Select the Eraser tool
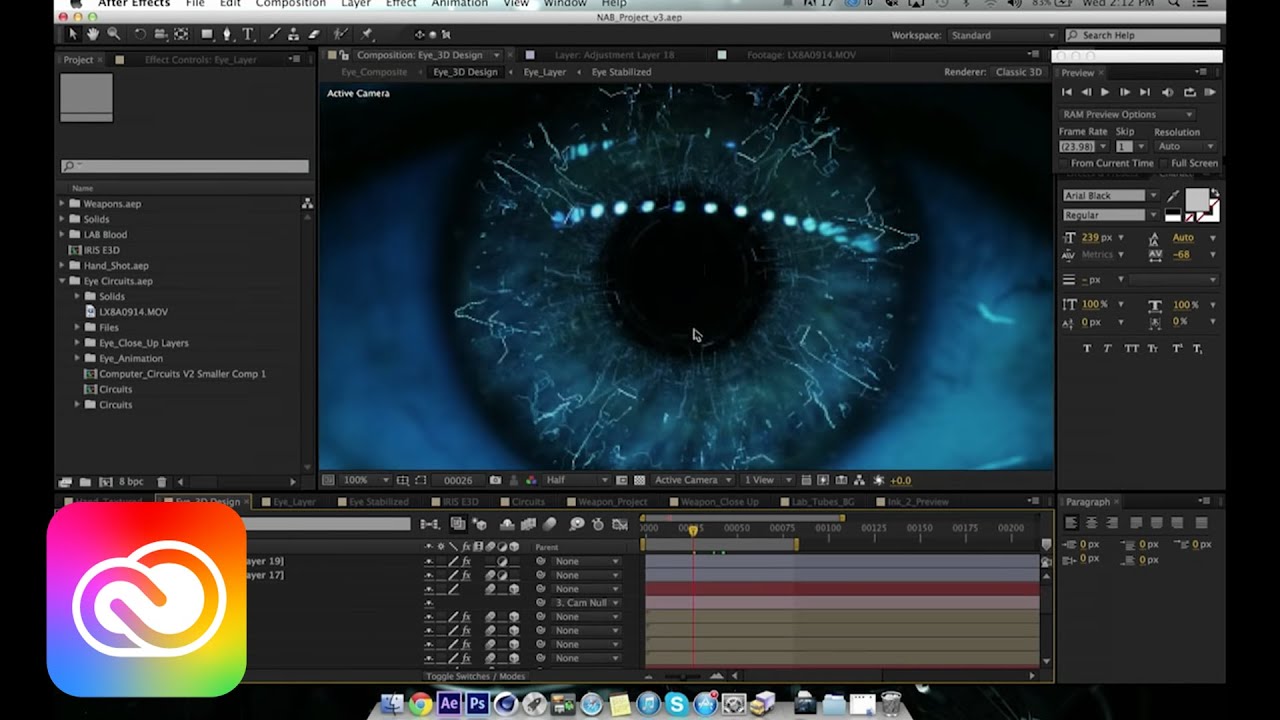The image size is (1280, 720). tap(314, 34)
